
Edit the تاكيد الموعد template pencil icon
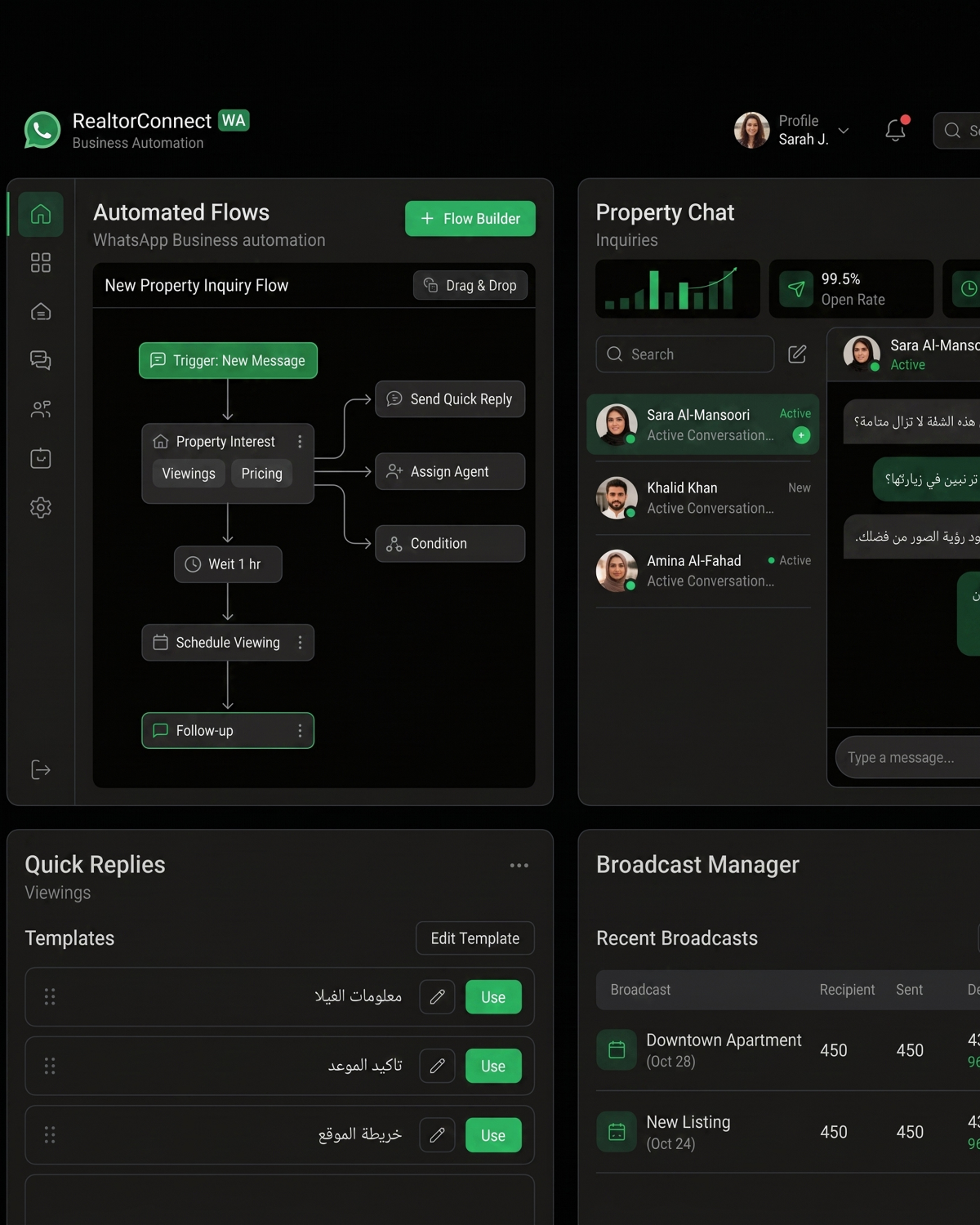437,1066
